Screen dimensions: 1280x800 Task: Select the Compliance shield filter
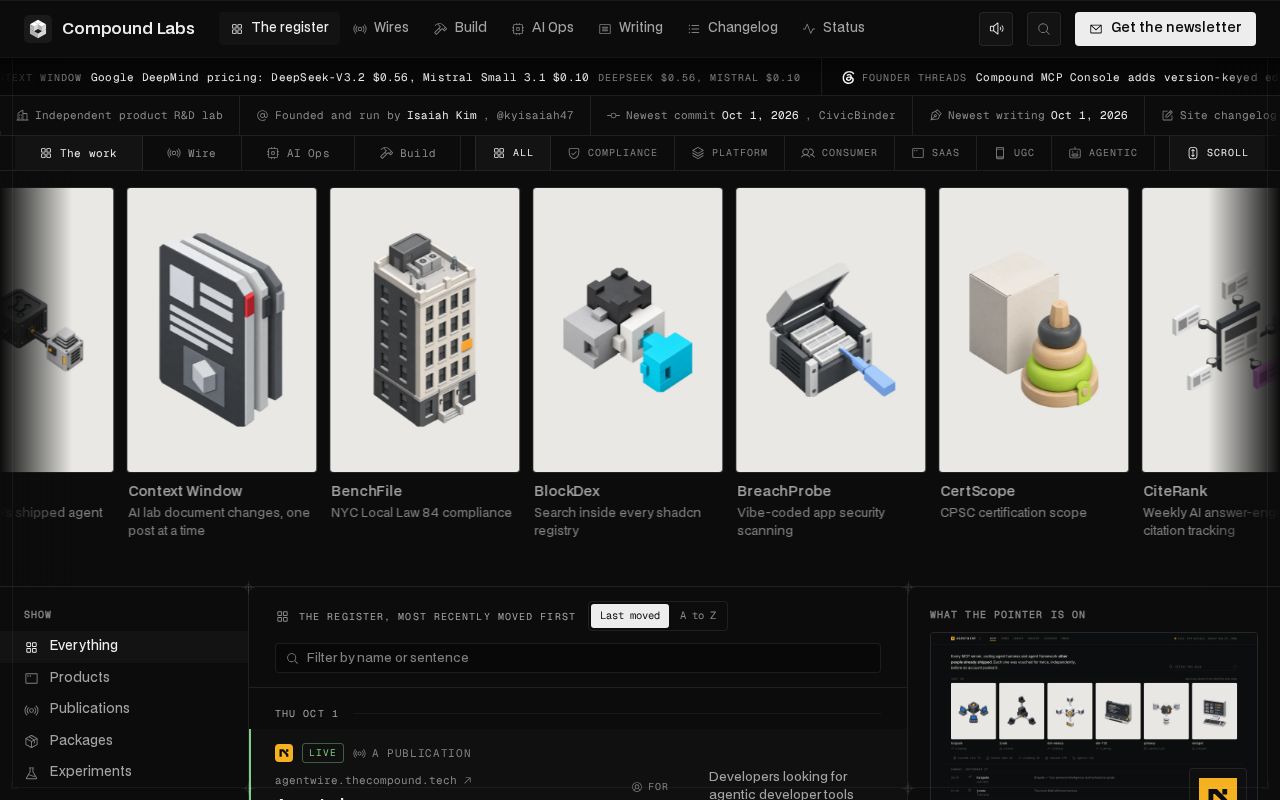pos(613,153)
